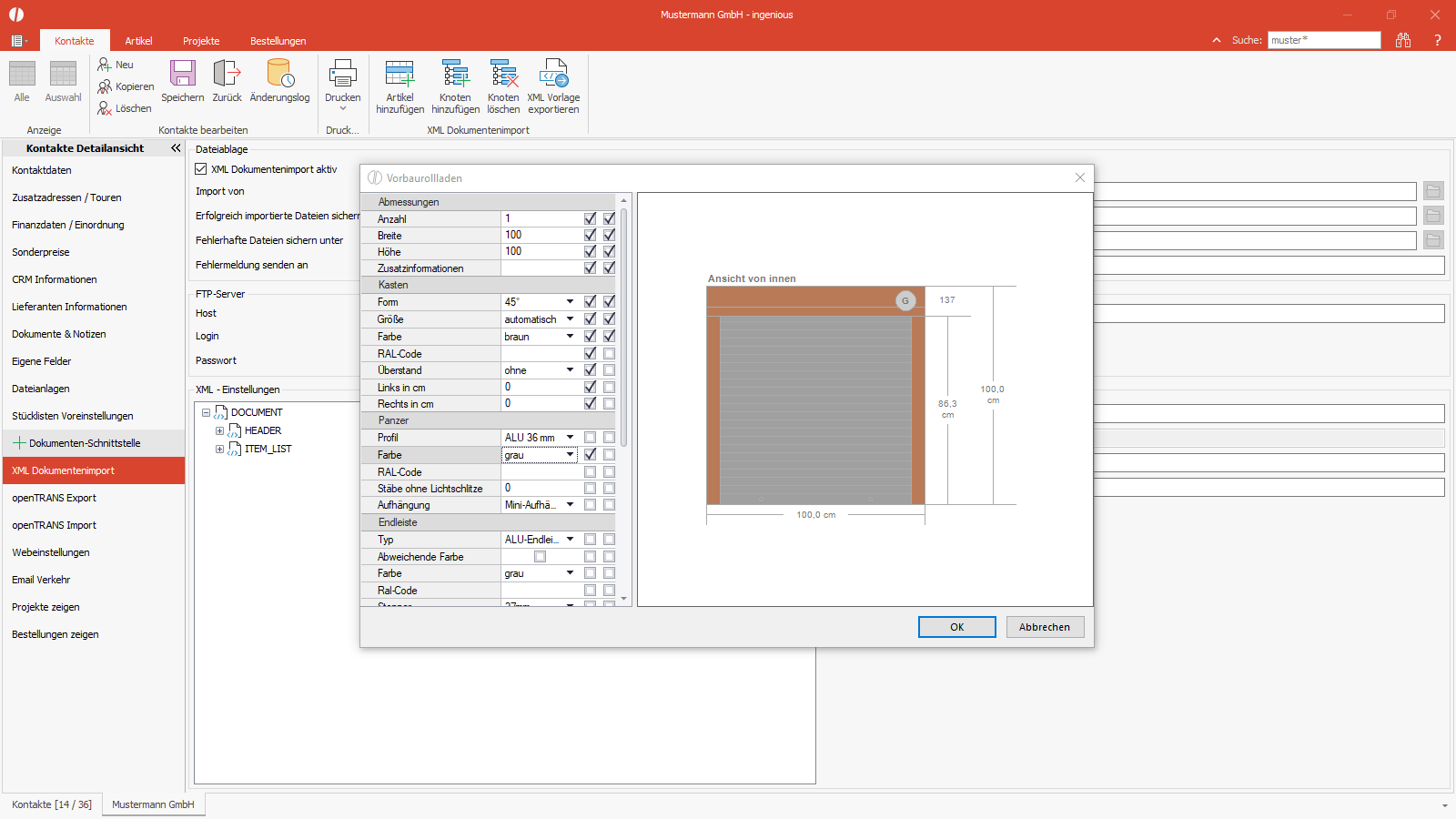The height and width of the screenshot is (819, 1456).
Task: Select the Kontakte ribbon tab
Action: pyautogui.click(x=75, y=41)
